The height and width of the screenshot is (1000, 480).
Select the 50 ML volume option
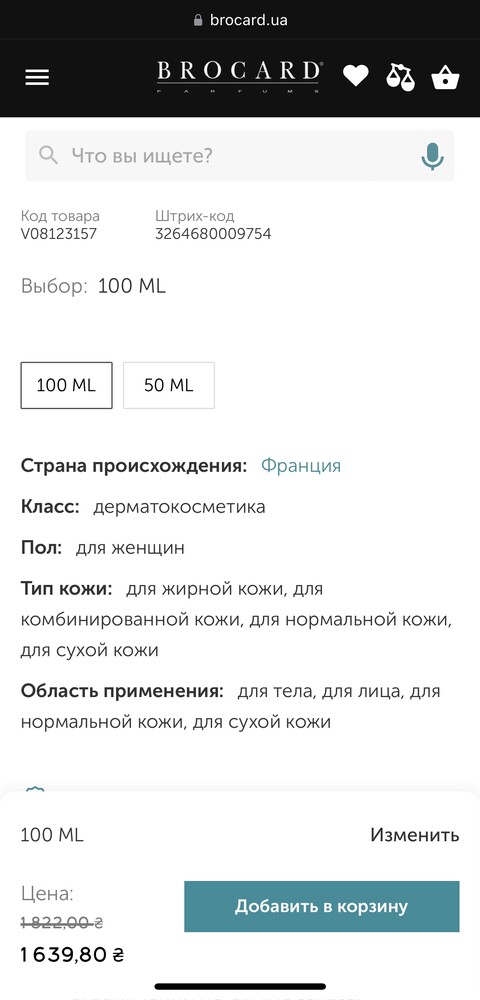[169, 385]
